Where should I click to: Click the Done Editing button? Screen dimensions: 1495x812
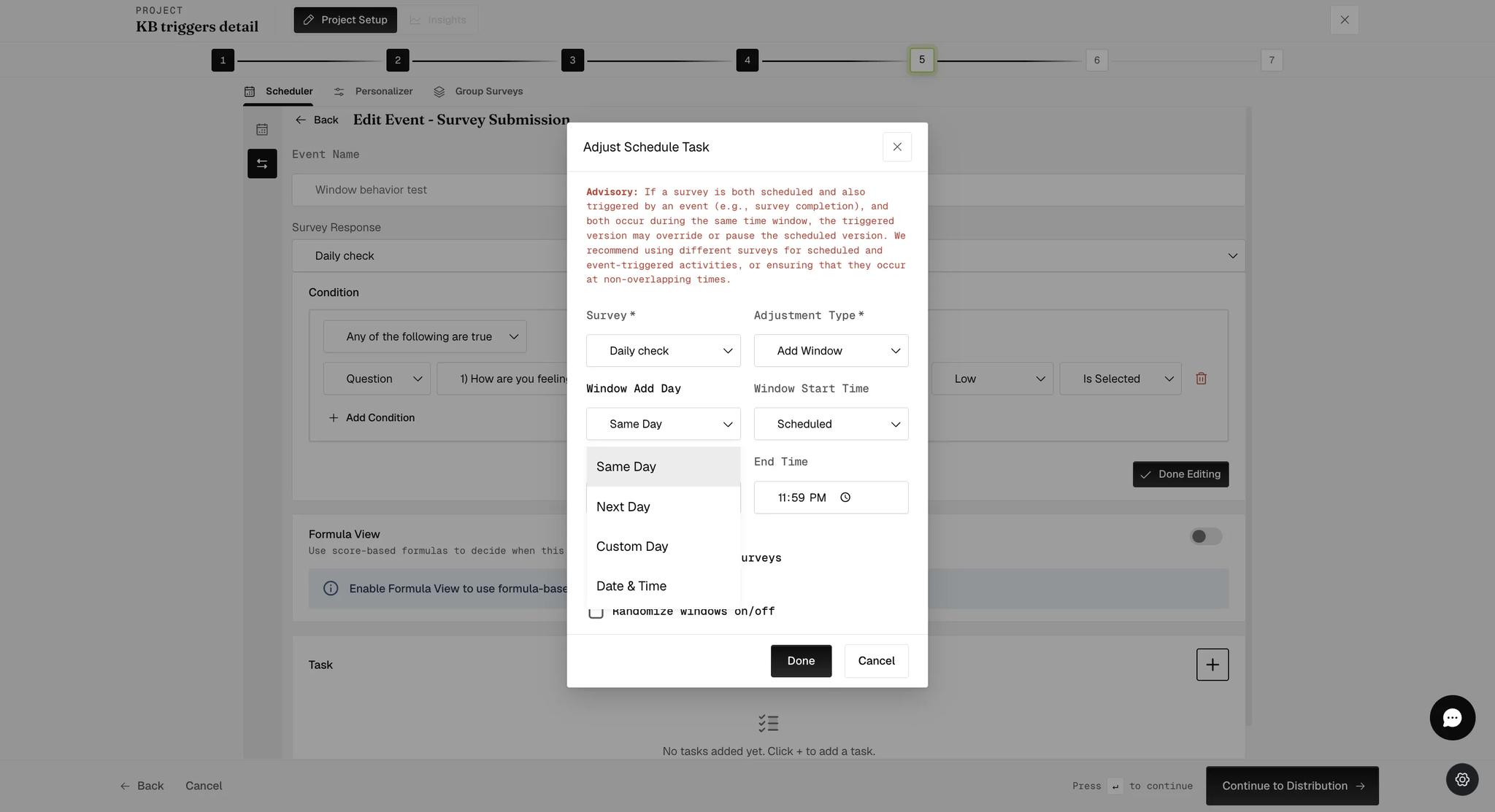click(x=1180, y=474)
